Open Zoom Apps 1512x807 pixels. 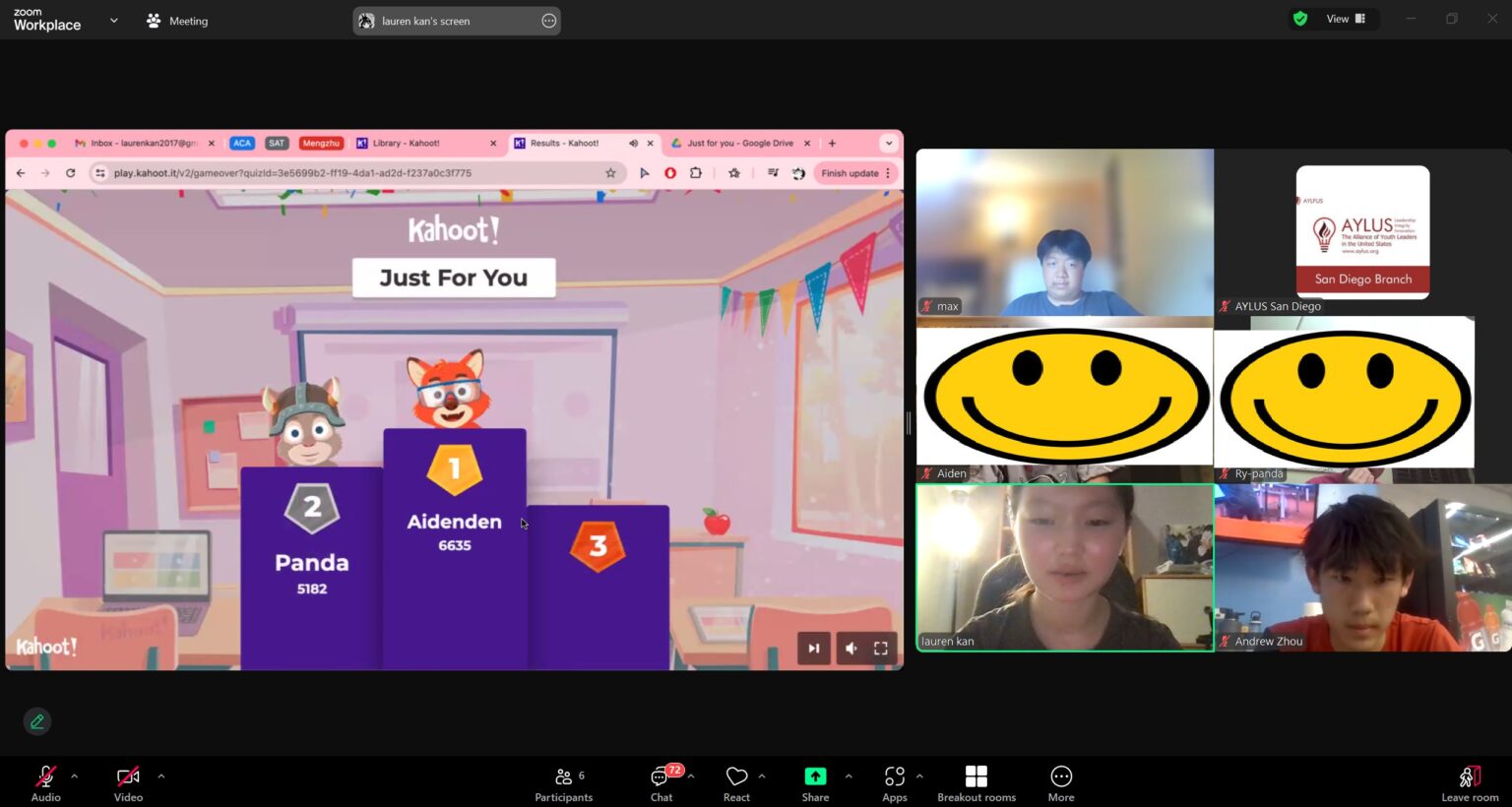[x=895, y=783]
